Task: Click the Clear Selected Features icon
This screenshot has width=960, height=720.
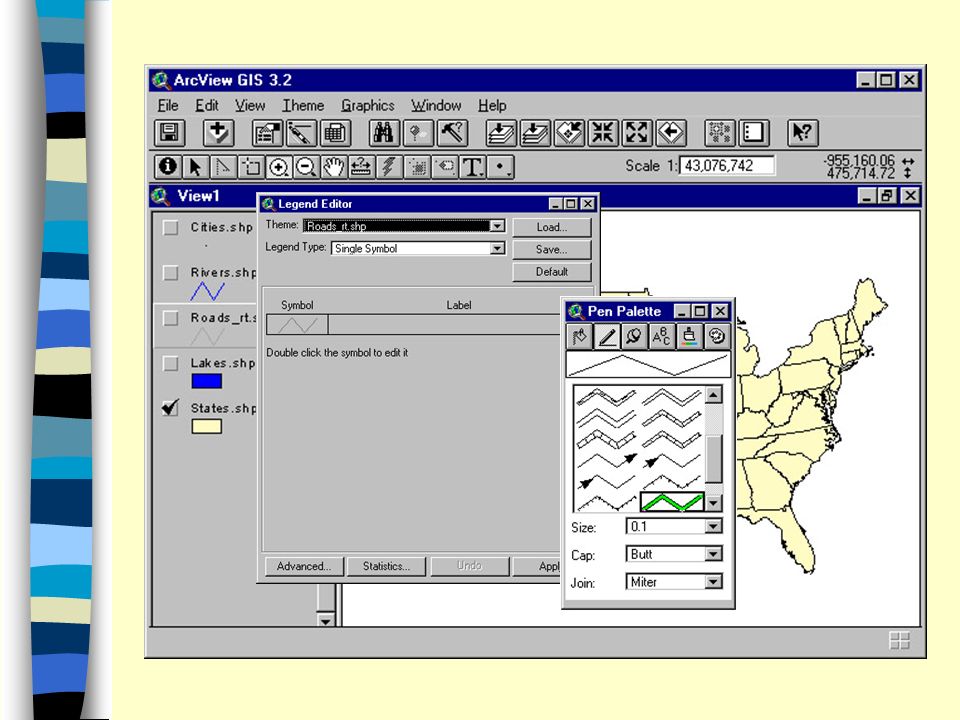Action: tap(754, 133)
